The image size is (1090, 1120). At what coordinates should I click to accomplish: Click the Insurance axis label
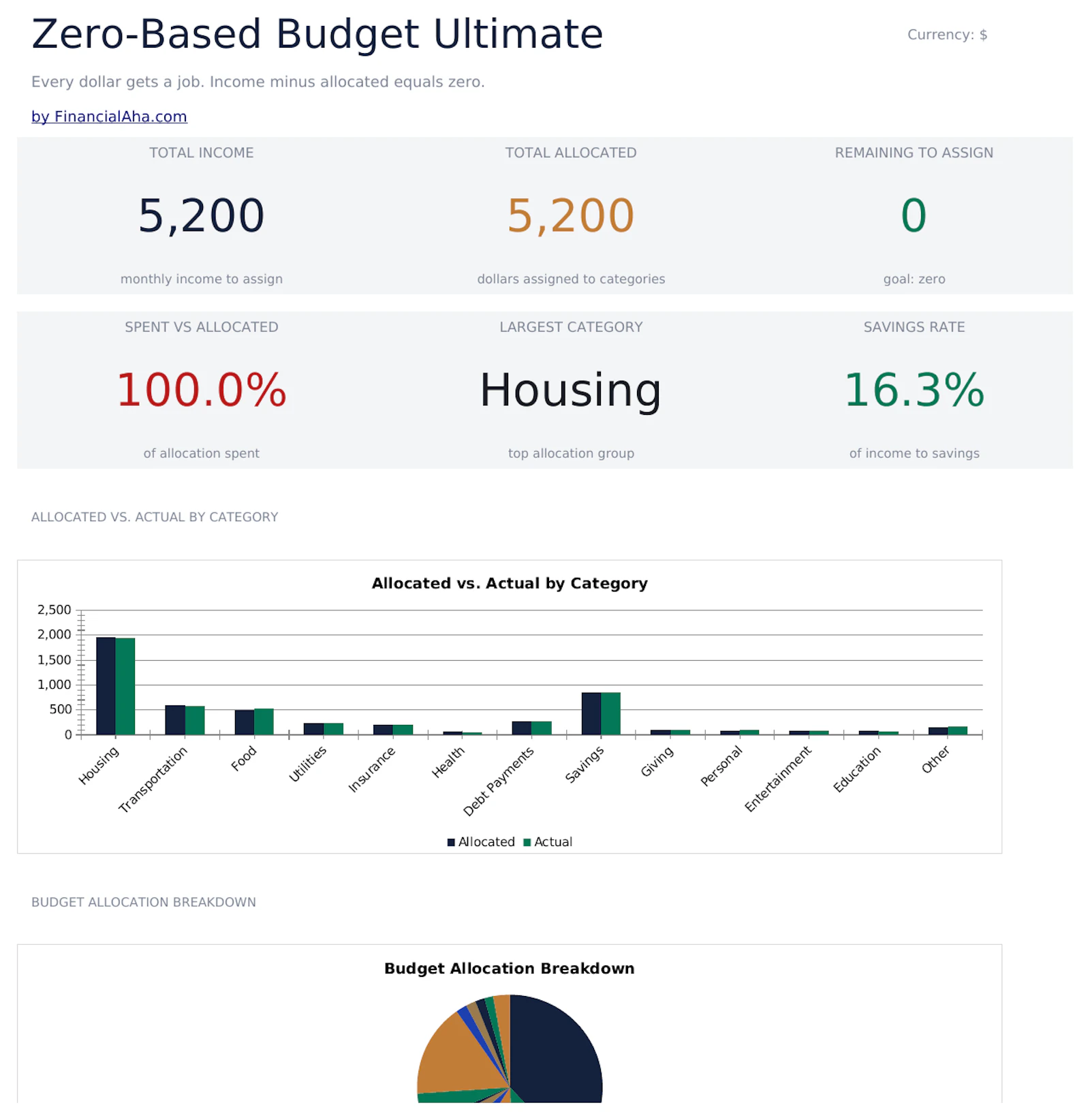click(x=372, y=770)
